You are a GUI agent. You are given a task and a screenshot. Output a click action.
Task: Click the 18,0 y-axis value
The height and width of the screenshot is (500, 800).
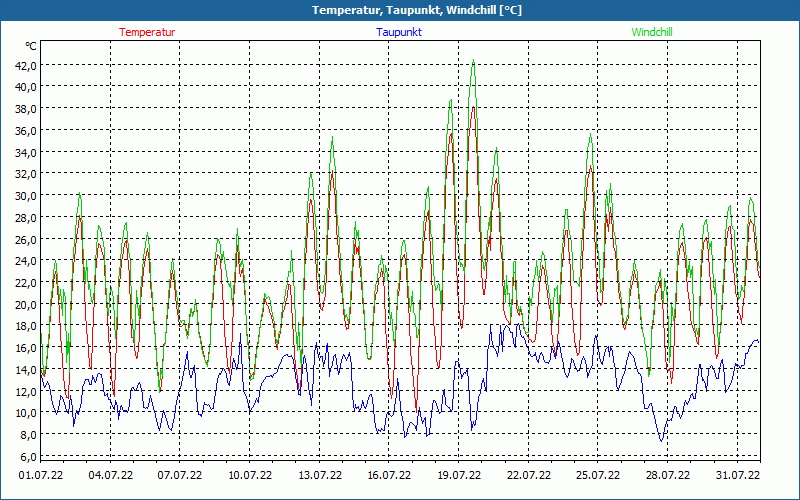[26, 326]
